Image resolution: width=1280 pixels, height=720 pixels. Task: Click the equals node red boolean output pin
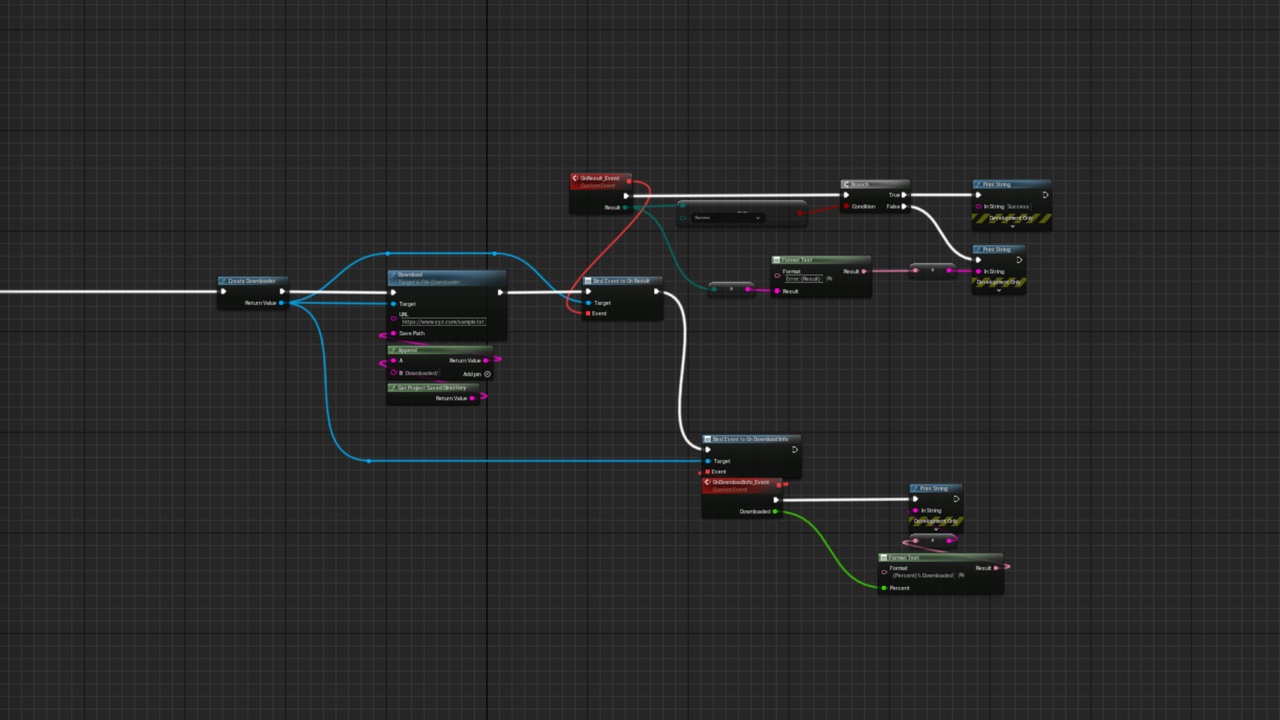click(x=800, y=212)
